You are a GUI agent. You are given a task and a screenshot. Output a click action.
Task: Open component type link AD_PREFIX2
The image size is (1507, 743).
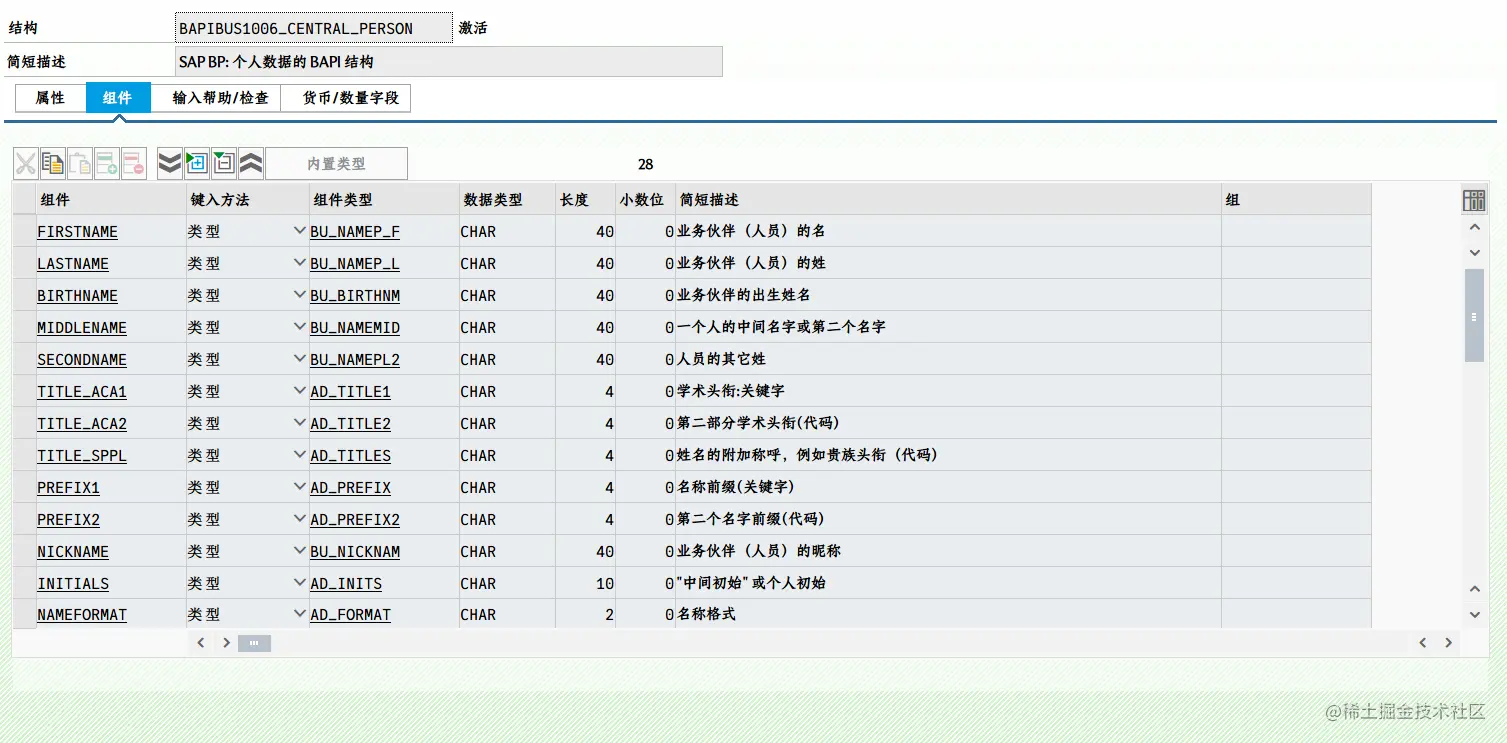[355, 520]
